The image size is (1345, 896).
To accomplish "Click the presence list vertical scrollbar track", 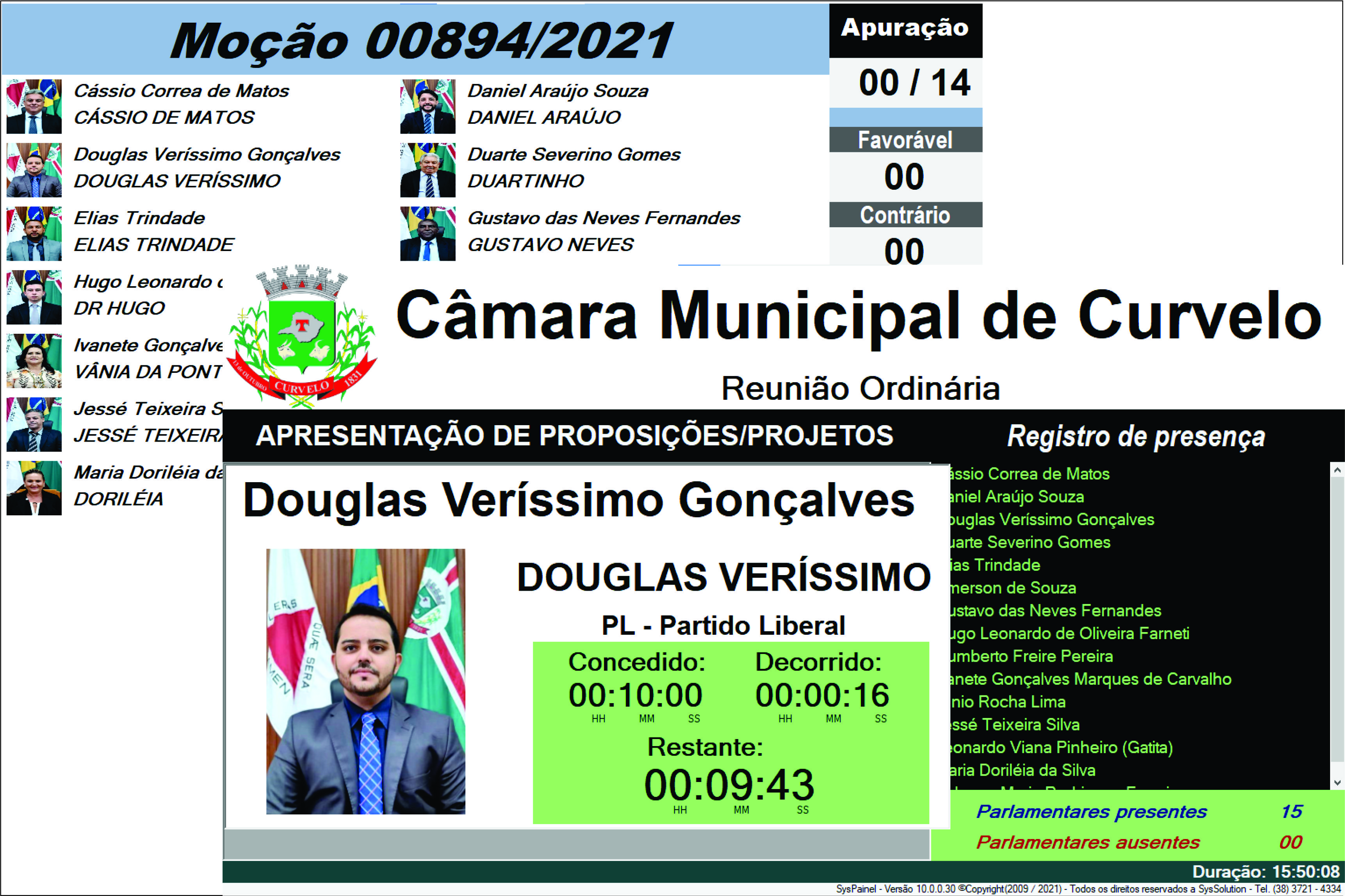I will point(1337,626).
